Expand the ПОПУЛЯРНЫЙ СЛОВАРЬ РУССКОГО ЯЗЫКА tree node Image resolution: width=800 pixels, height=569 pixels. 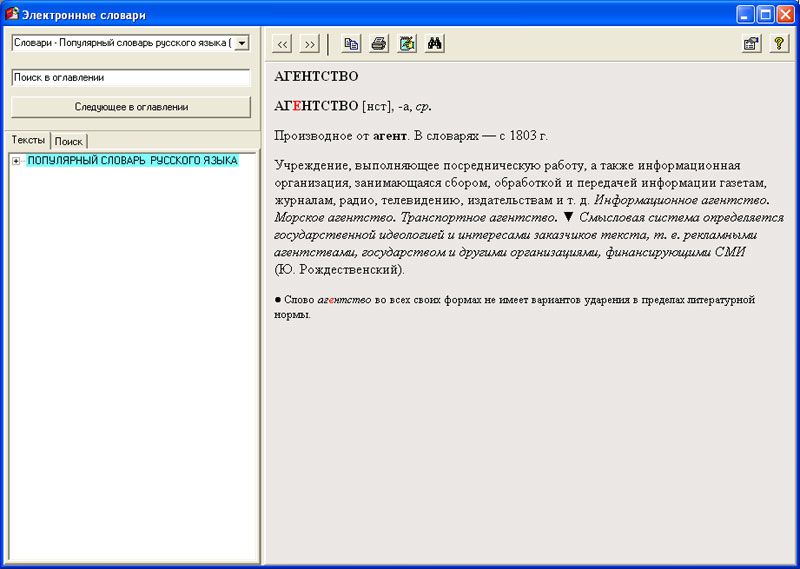coord(16,161)
